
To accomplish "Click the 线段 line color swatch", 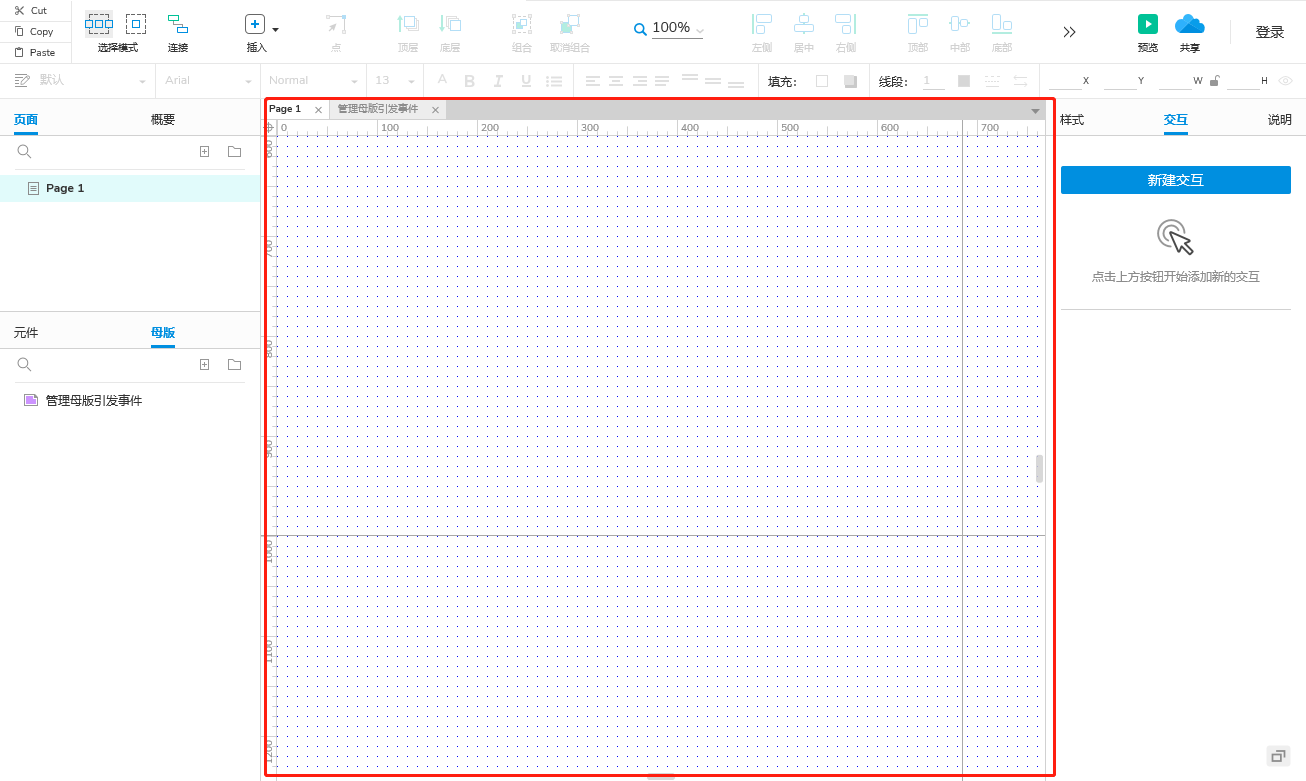I will (964, 81).
